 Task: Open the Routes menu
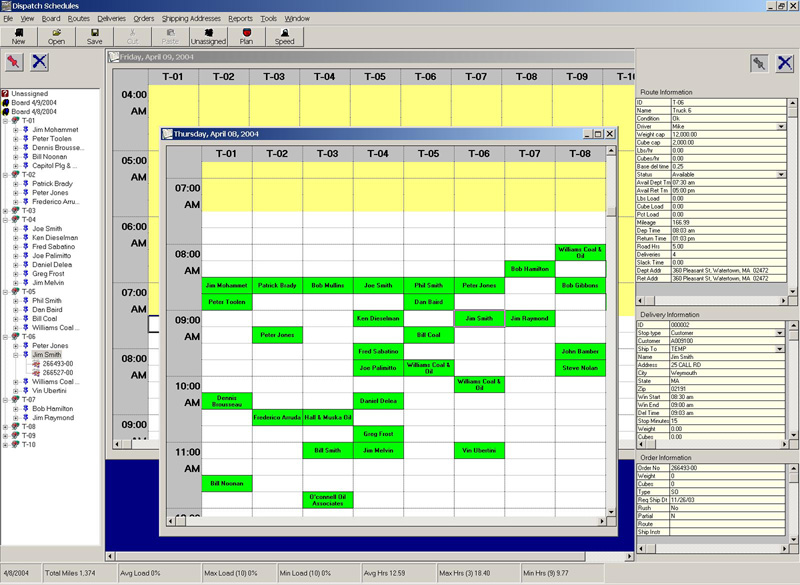(x=79, y=18)
